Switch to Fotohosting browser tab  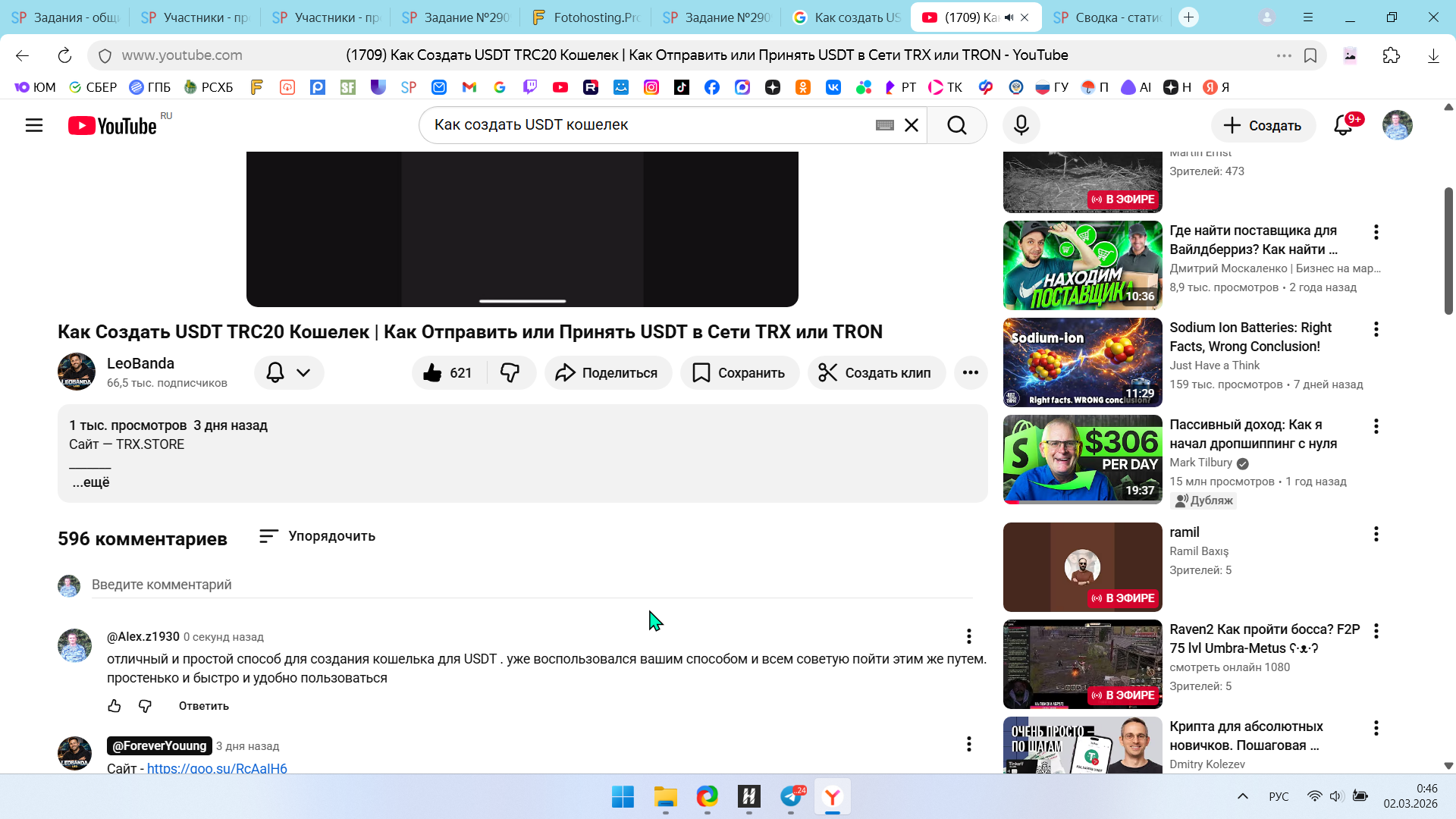[x=585, y=17]
